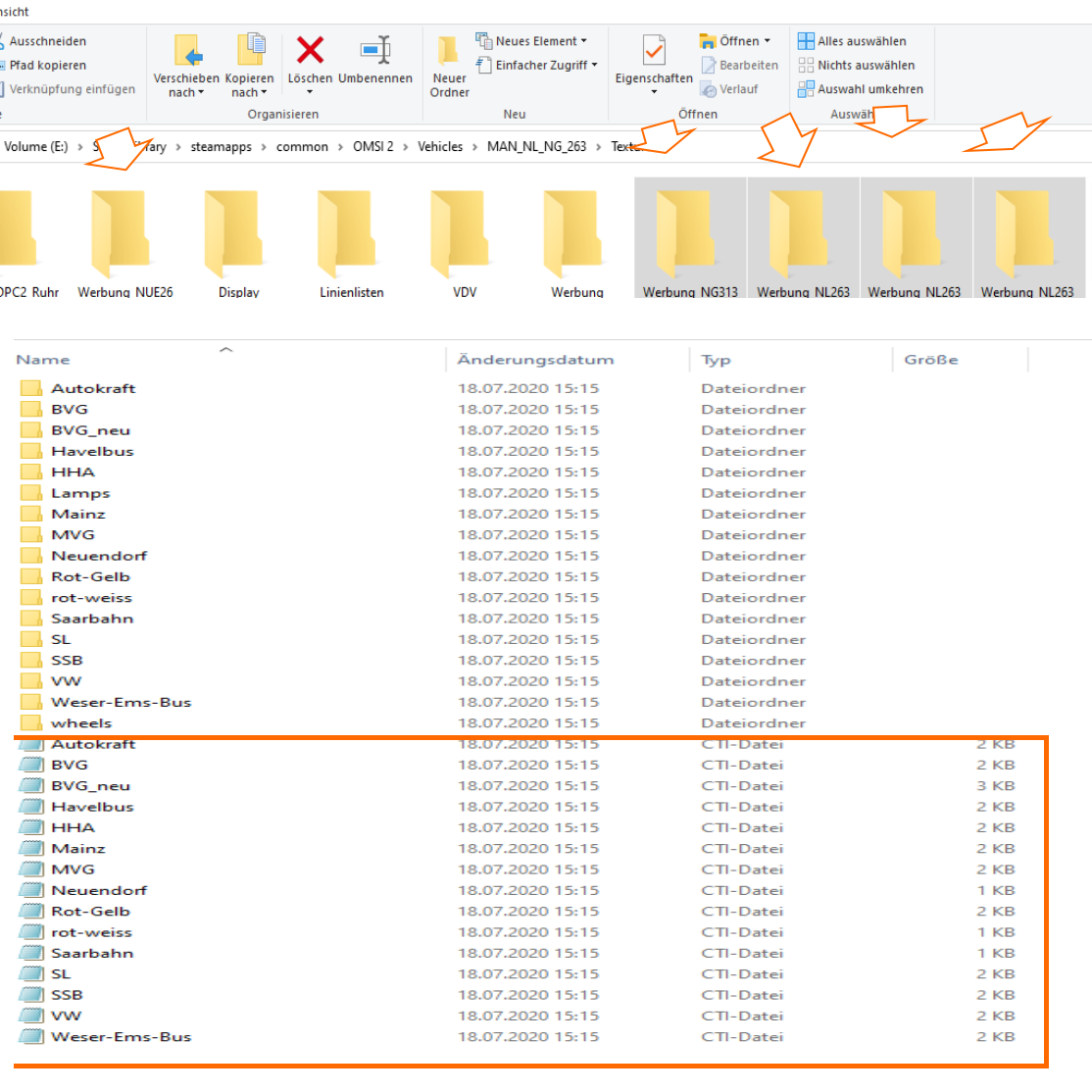This screenshot has height=1092, width=1092.
Task: Select the Havelbus folder in list
Action: click(x=92, y=452)
